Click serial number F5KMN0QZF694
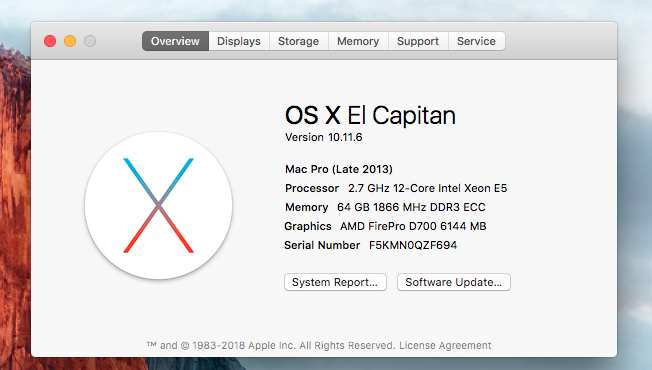 pyautogui.click(x=413, y=245)
